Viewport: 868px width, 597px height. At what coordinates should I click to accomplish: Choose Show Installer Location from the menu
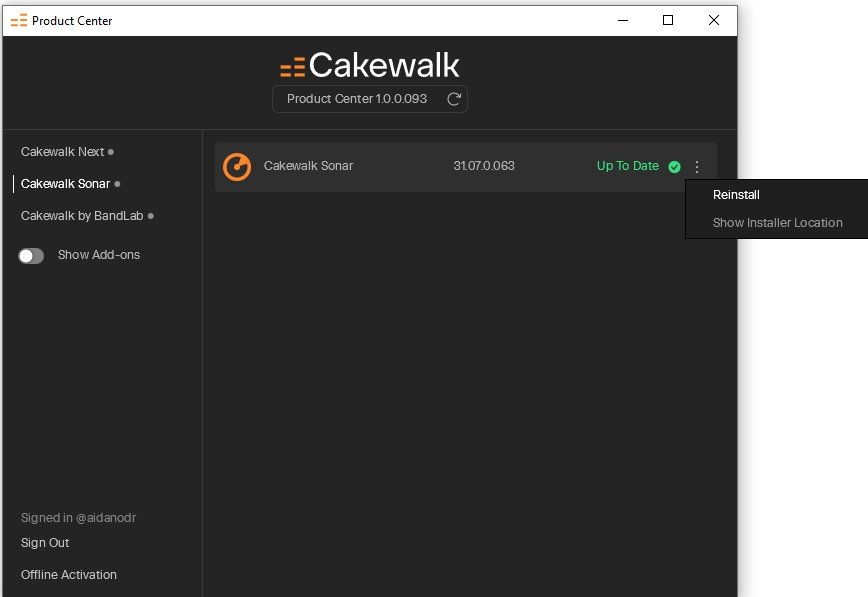tap(778, 223)
